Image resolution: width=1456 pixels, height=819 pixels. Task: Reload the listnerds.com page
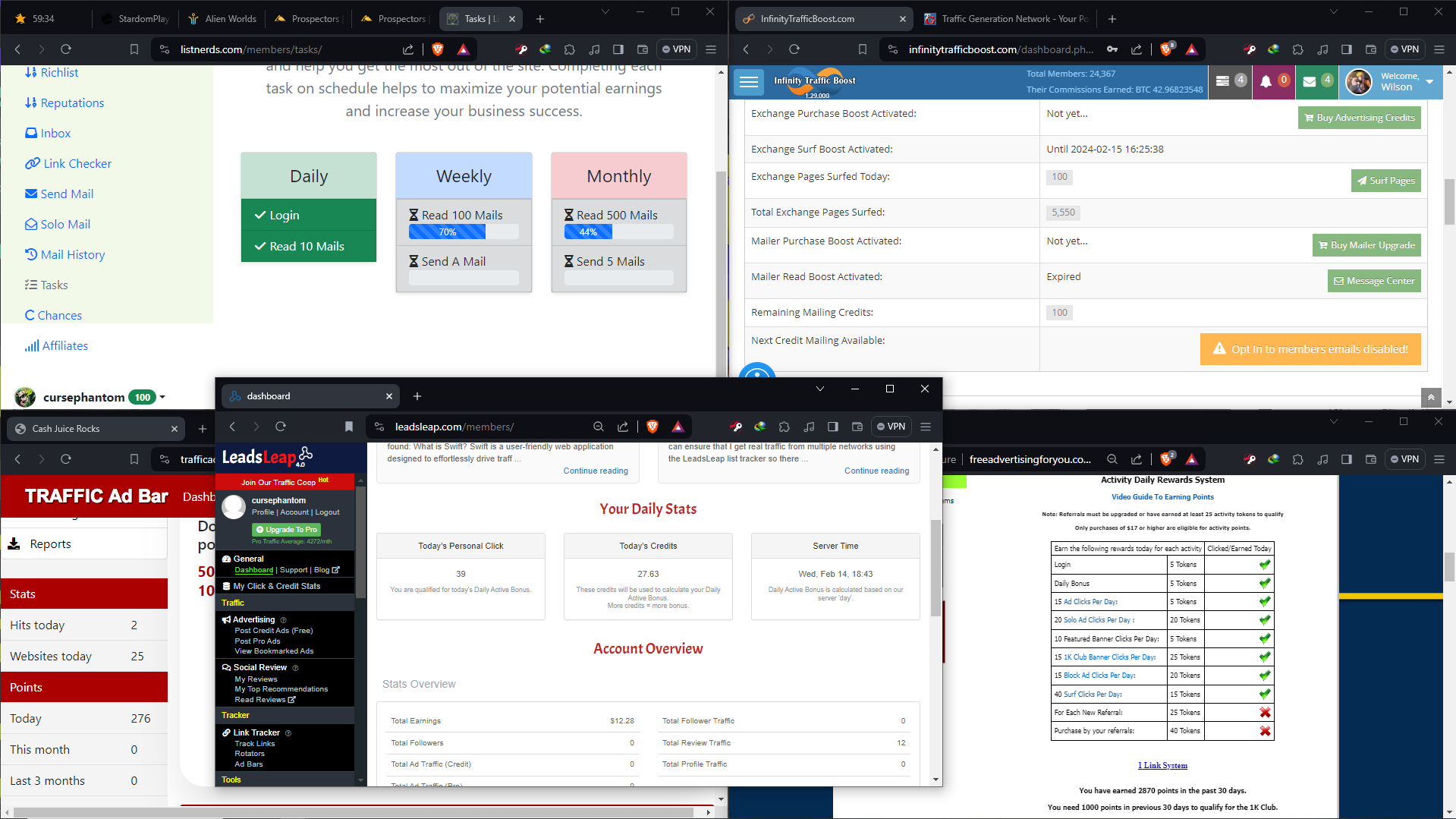66,49
